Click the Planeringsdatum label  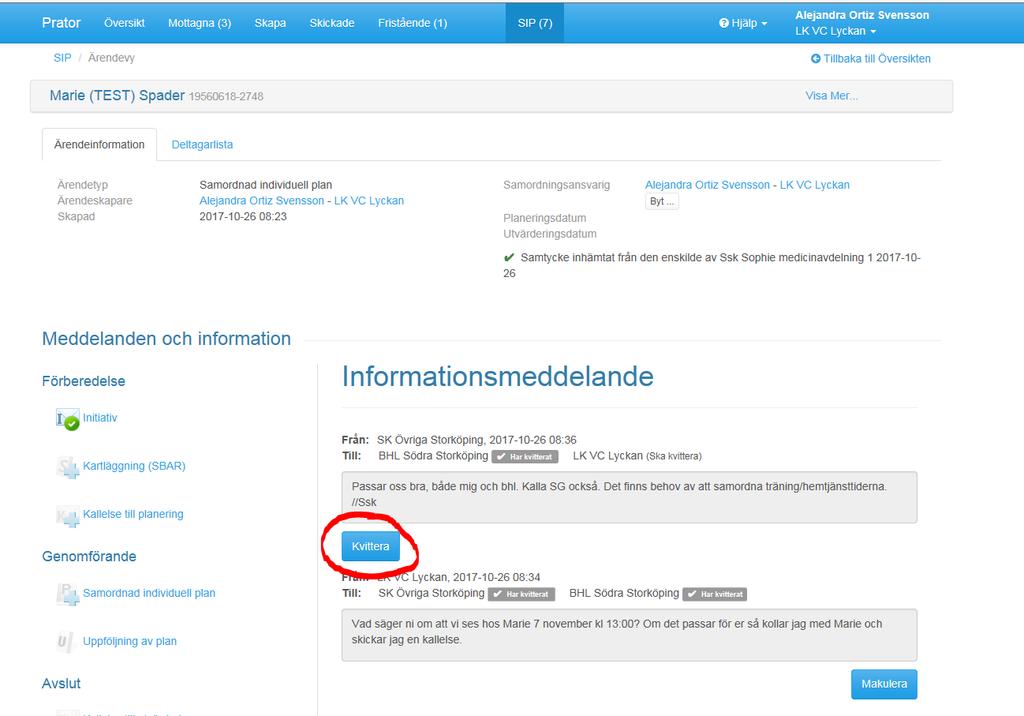[x=545, y=218]
